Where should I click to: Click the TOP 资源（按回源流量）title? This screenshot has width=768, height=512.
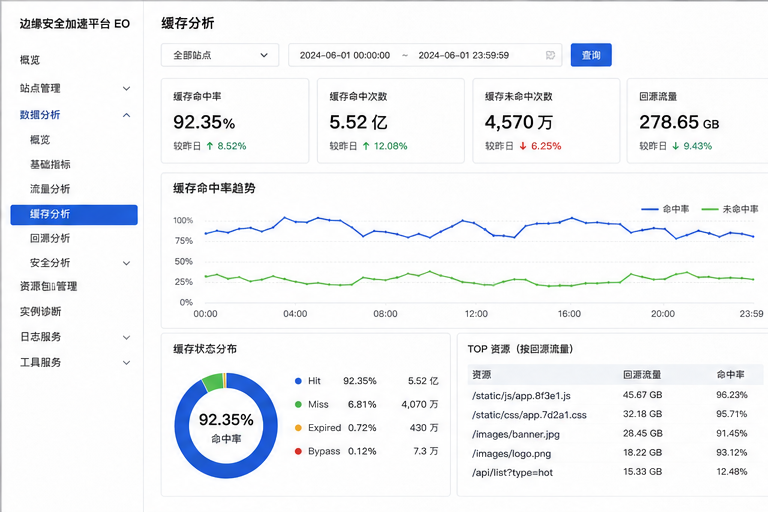pos(520,349)
